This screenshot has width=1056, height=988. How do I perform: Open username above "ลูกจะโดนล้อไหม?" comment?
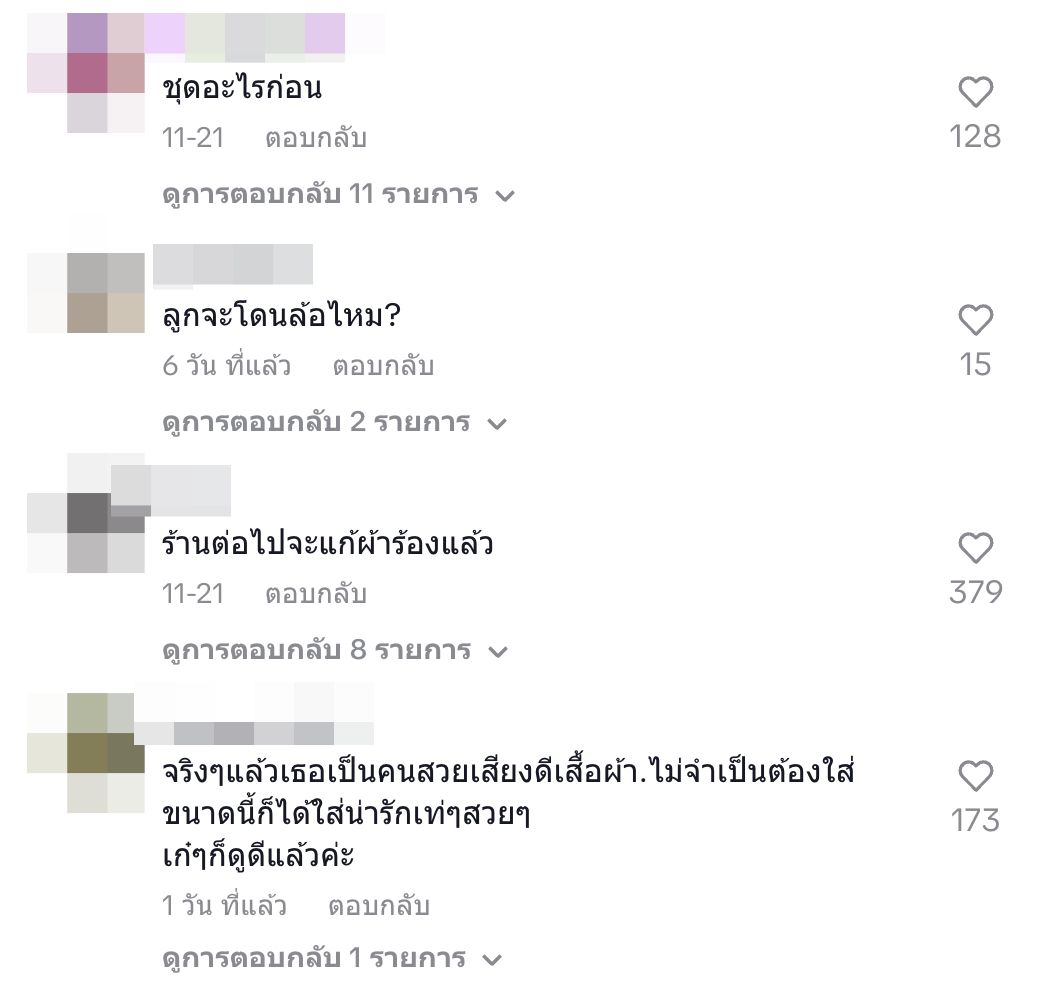point(233,264)
